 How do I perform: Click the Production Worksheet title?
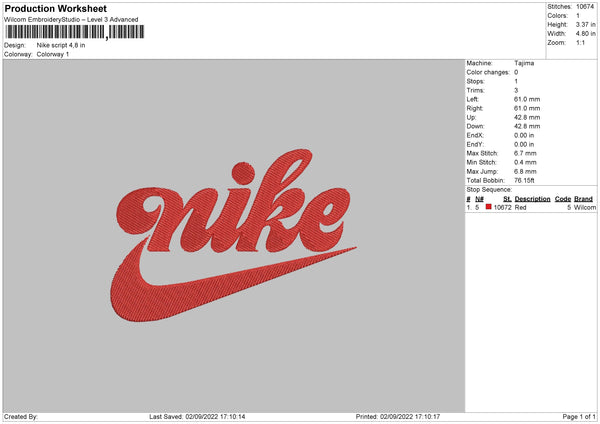pos(55,9)
